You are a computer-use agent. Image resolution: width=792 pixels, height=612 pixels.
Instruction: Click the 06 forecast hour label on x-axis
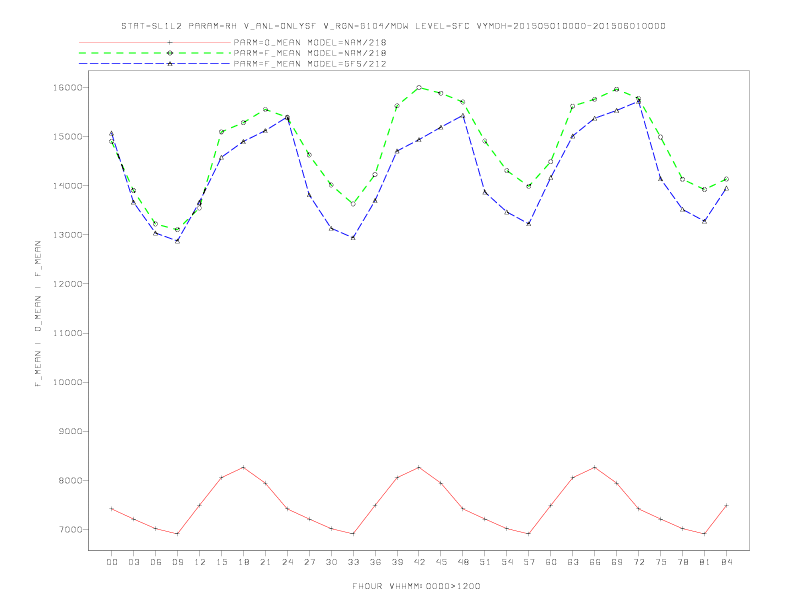156,562
